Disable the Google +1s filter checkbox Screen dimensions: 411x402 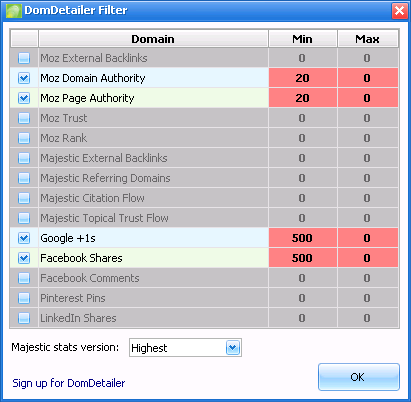(24, 238)
